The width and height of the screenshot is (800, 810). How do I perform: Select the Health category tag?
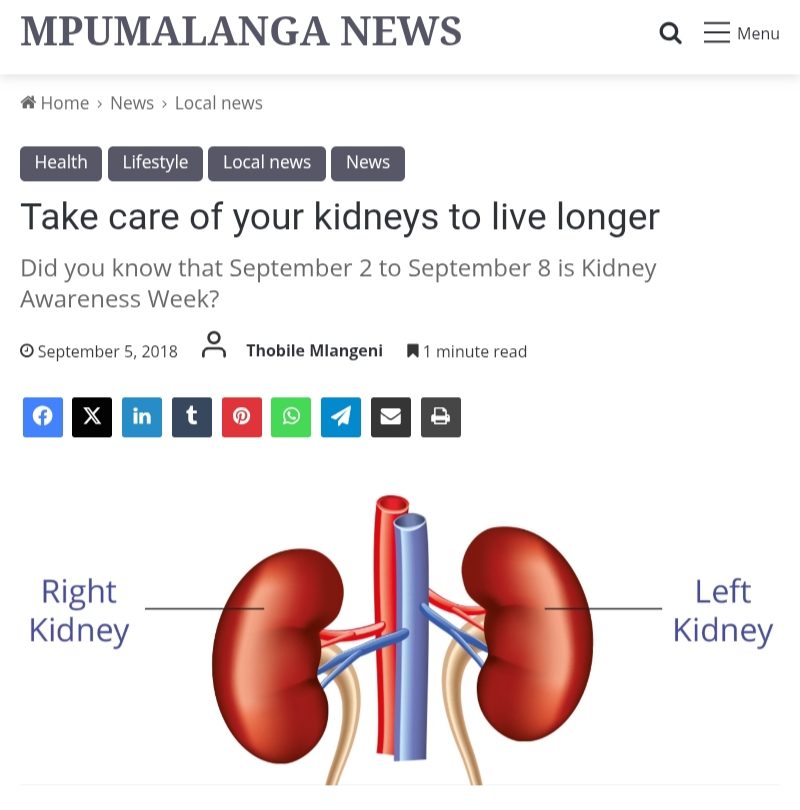click(60, 162)
